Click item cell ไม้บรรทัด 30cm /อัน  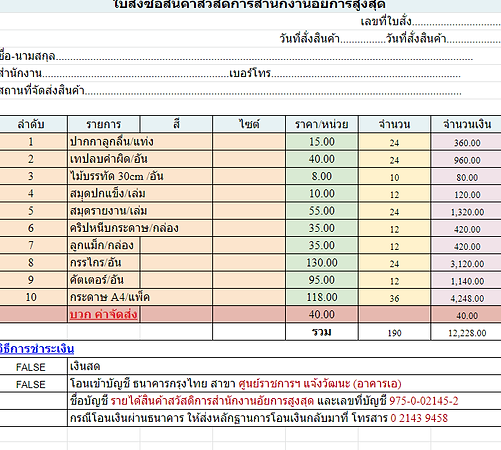pyautogui.click(x=140, y=176)
